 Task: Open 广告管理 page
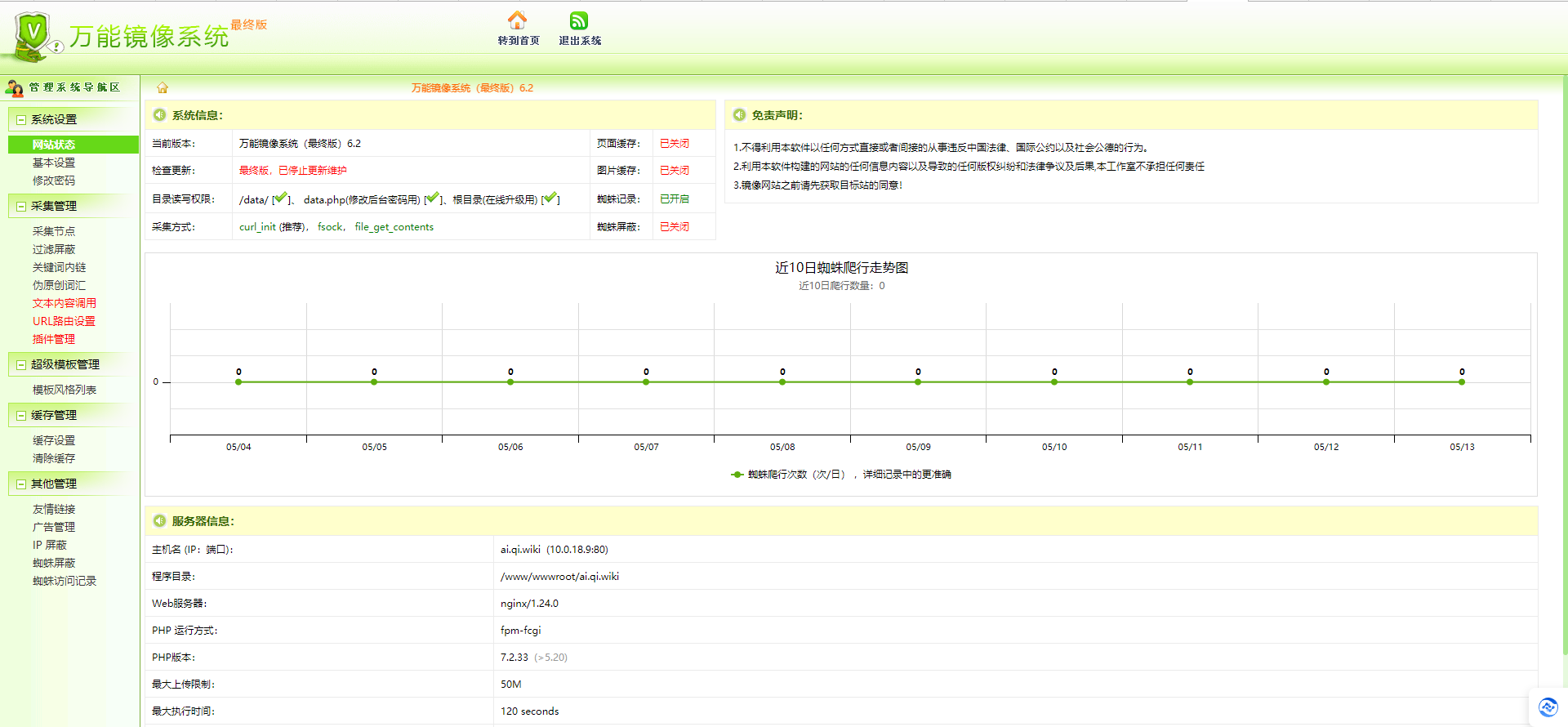54,527
